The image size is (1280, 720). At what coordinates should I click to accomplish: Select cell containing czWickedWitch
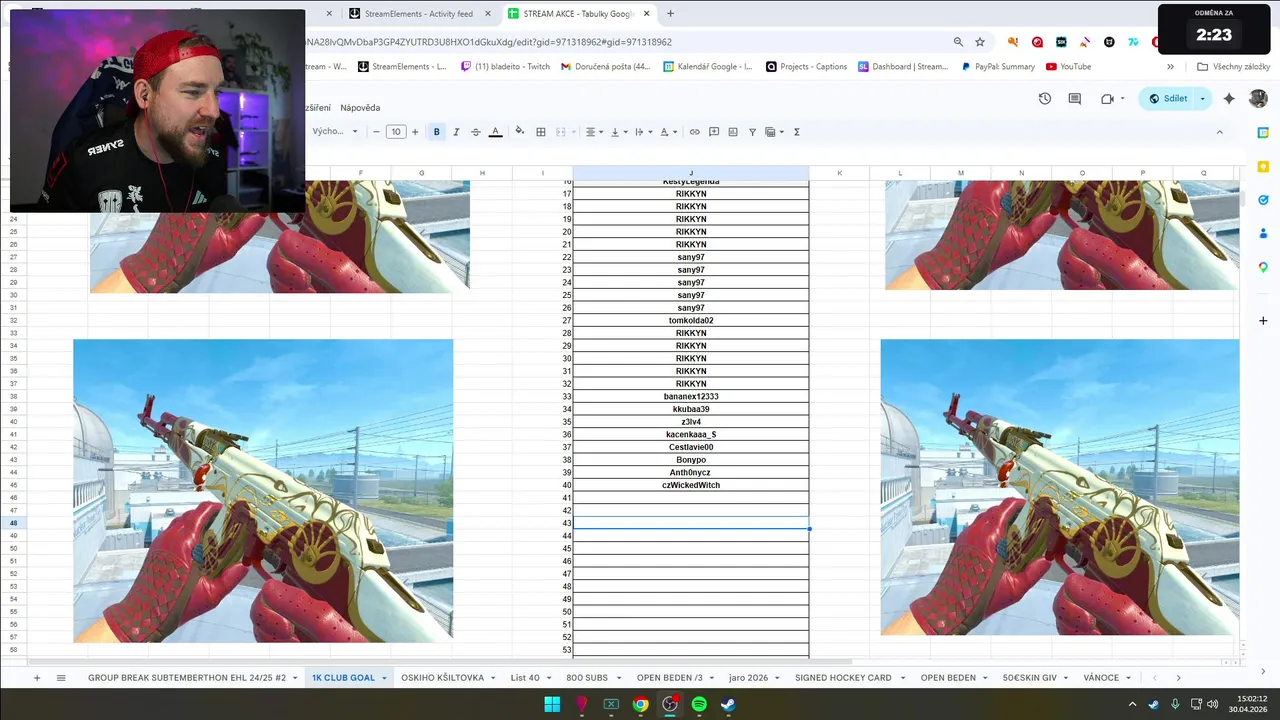[x=691, y=485]
